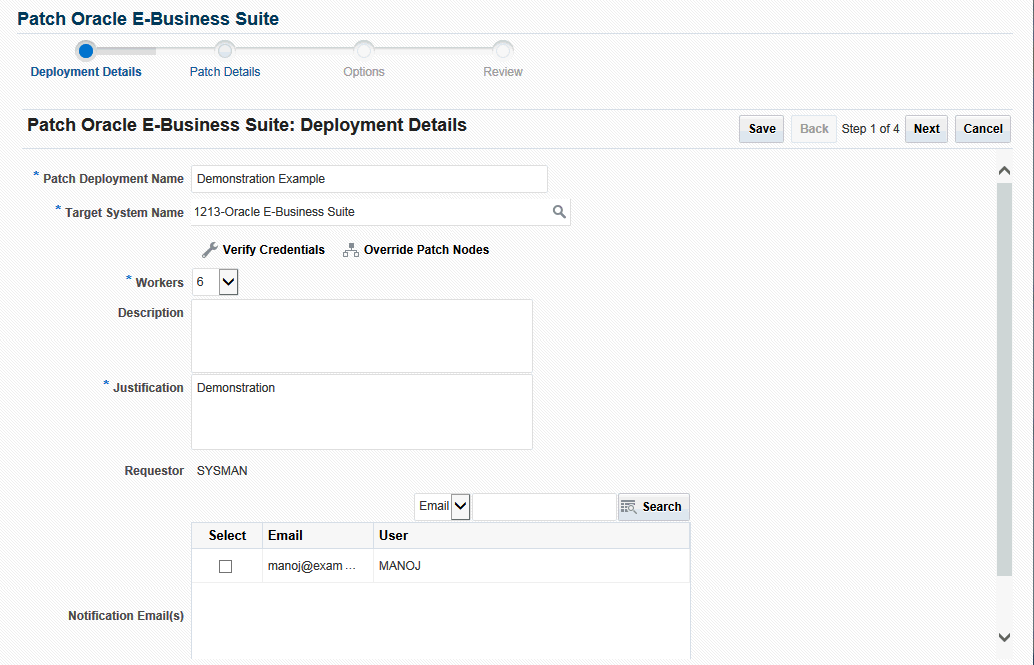Go to Patch Details step label
The width and height of the screenshot is (1034, 665).
coord(225,72)
